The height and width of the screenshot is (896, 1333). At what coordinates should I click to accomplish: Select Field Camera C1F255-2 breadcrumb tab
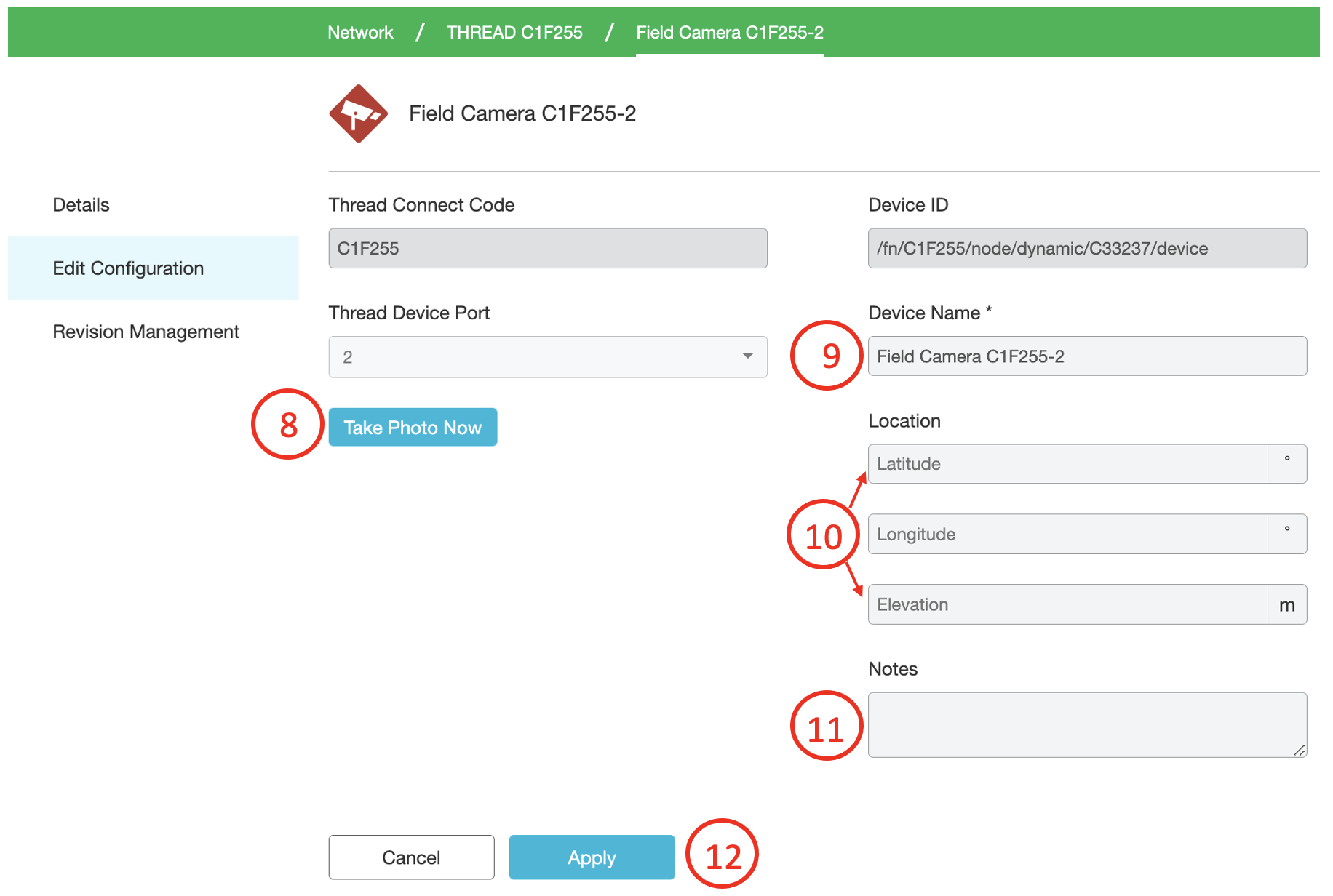point(730,32)
